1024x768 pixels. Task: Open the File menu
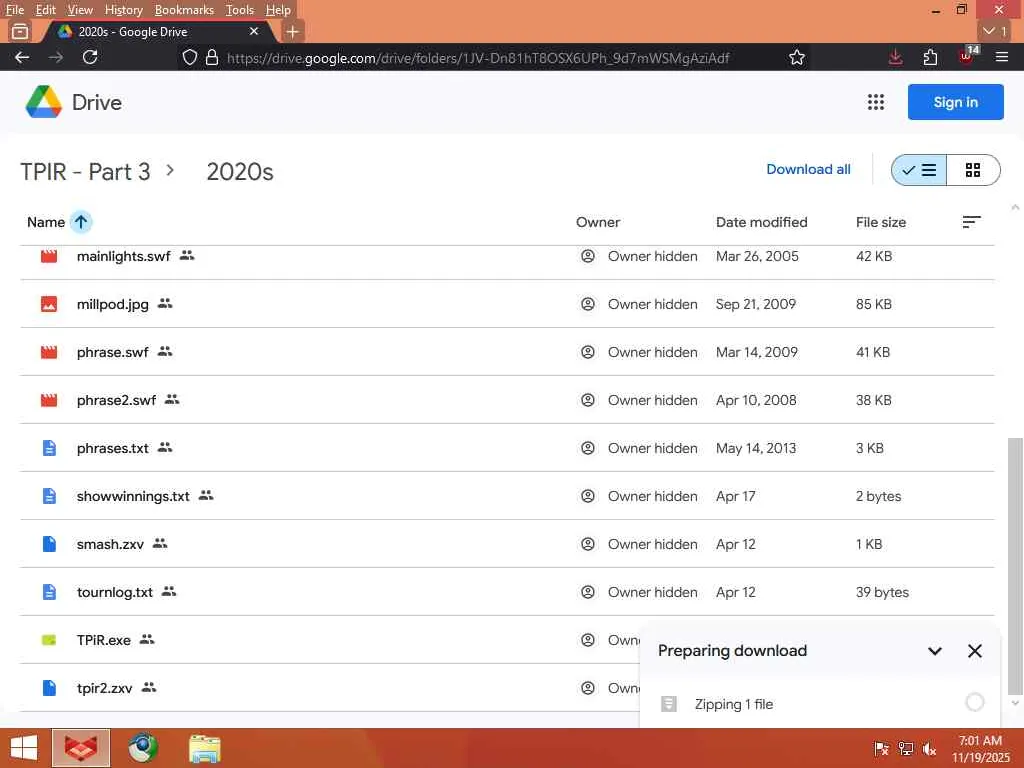pos(14,10)
